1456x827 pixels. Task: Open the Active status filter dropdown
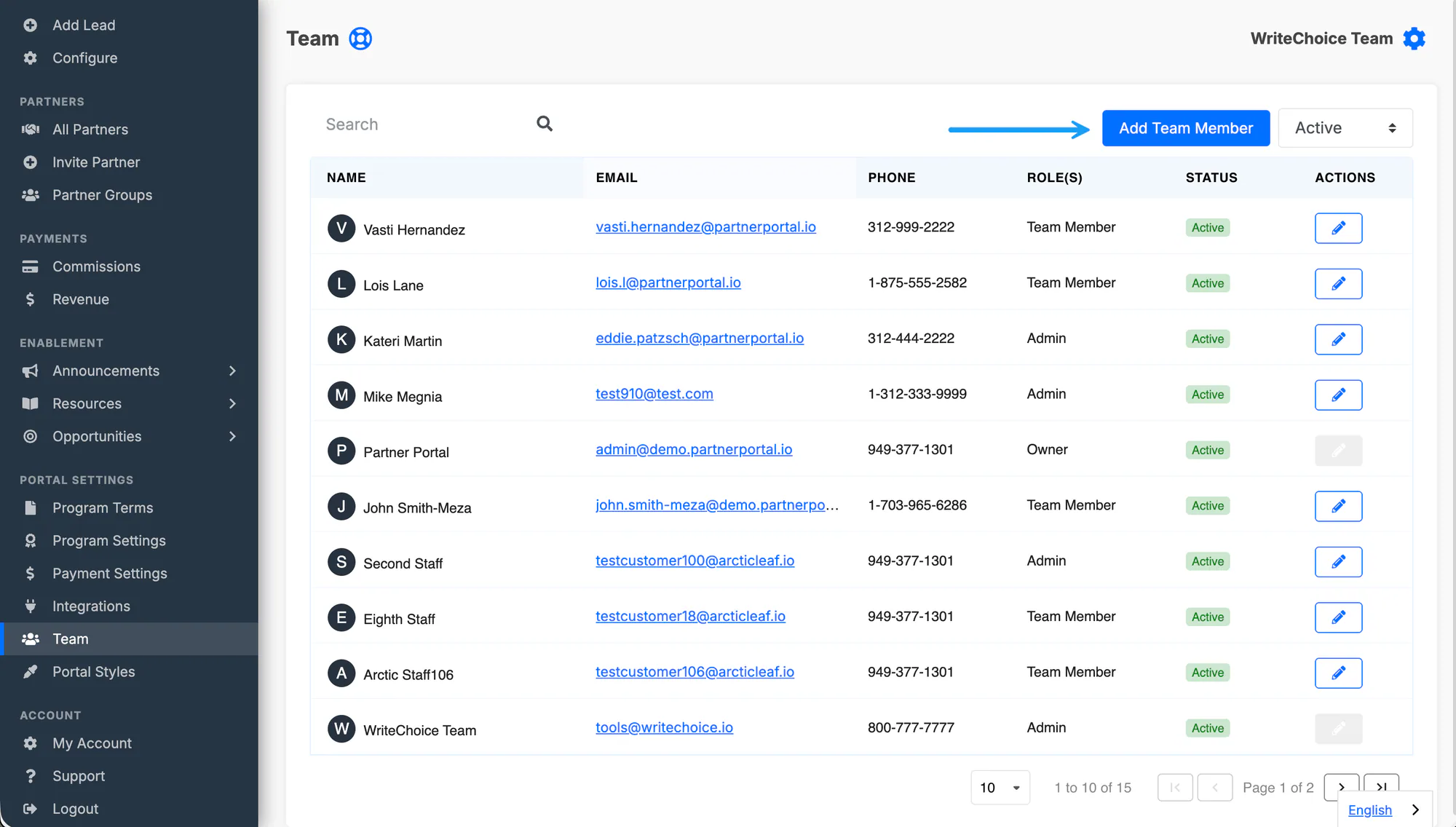click(1345, 128)
